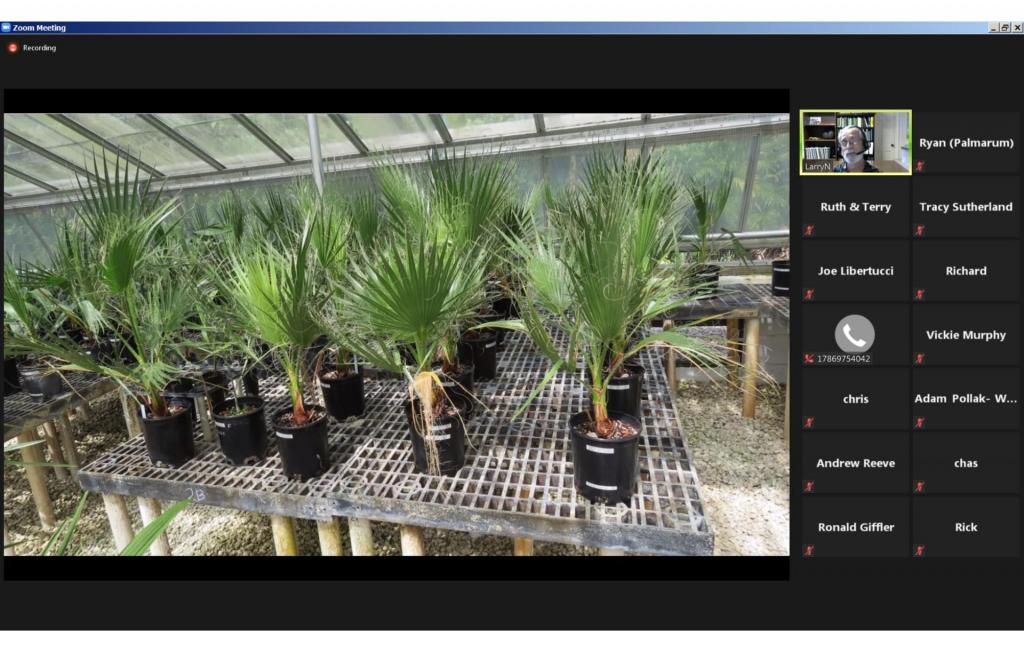Click muted mic icon on Ronald Giffler
Viewport: 1024px width, 652px height.
[809, 550]
